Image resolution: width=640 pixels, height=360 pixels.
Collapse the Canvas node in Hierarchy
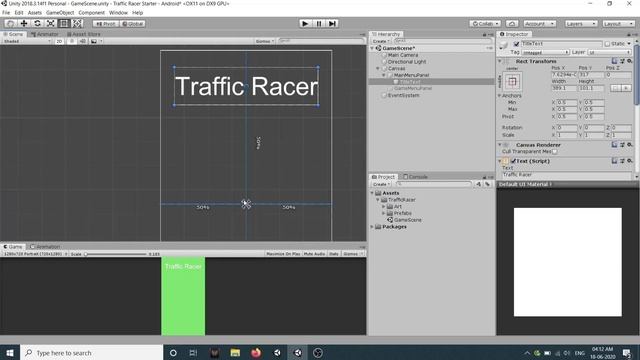[378, 69]
